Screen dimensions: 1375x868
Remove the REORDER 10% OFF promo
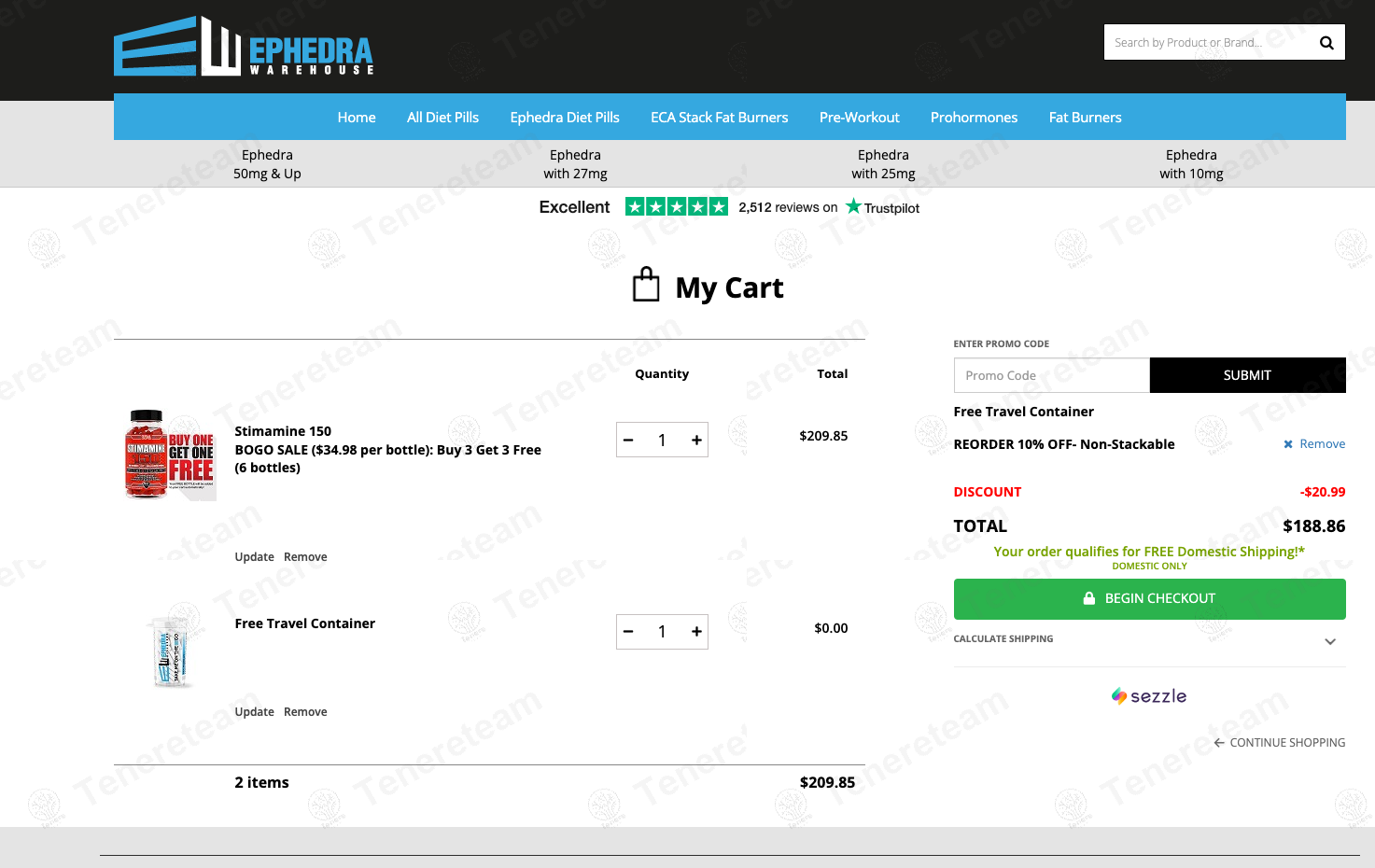coord(1314,444)
